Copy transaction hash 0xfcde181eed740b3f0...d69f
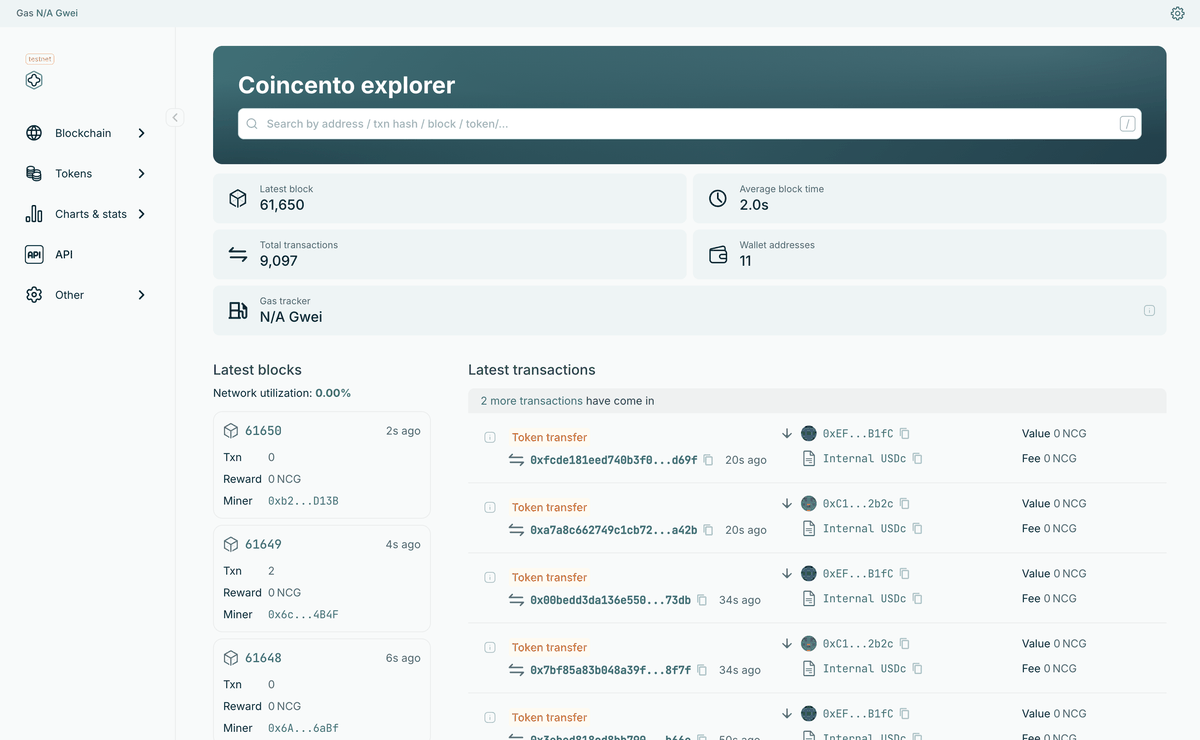 tap(708, 460)
